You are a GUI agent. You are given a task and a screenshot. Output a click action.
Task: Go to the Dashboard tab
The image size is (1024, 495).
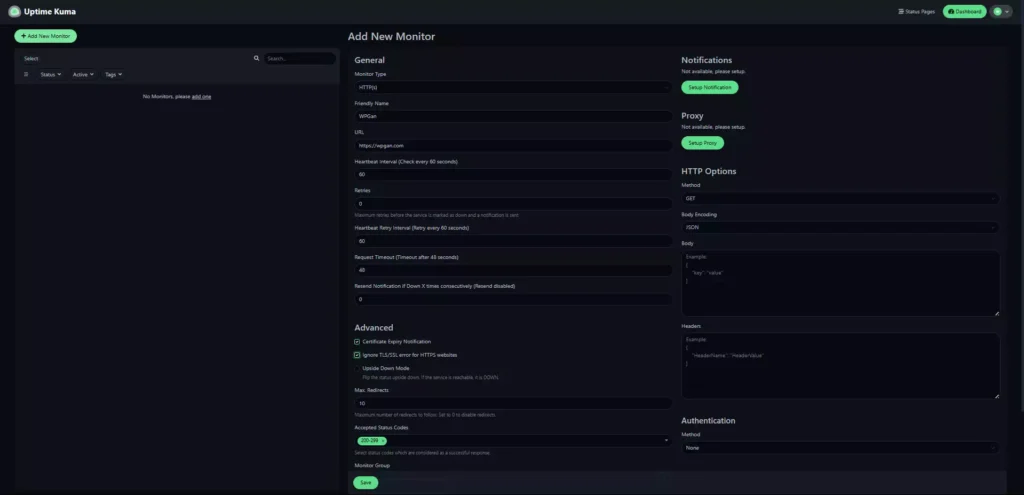point(965,11)
